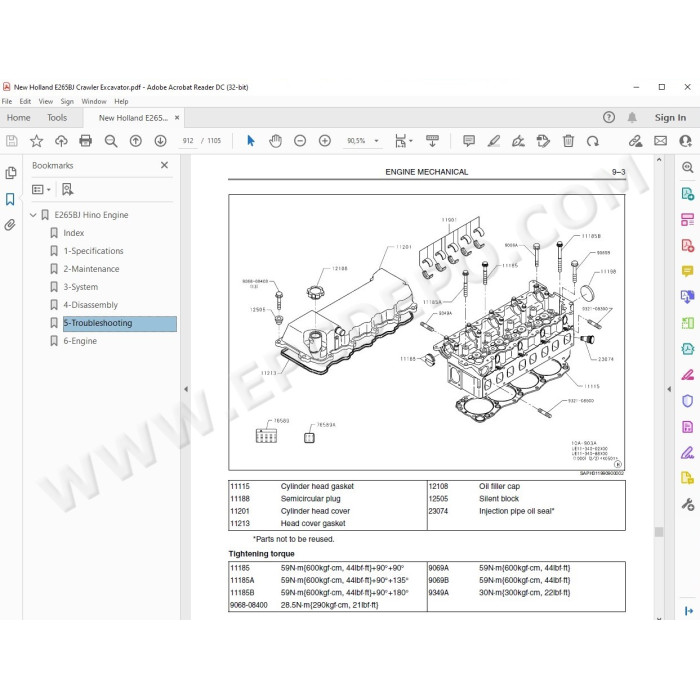Click the Sign In button
Image resolution: width=700 pixels, height=700 pixels.
[670, 118]
